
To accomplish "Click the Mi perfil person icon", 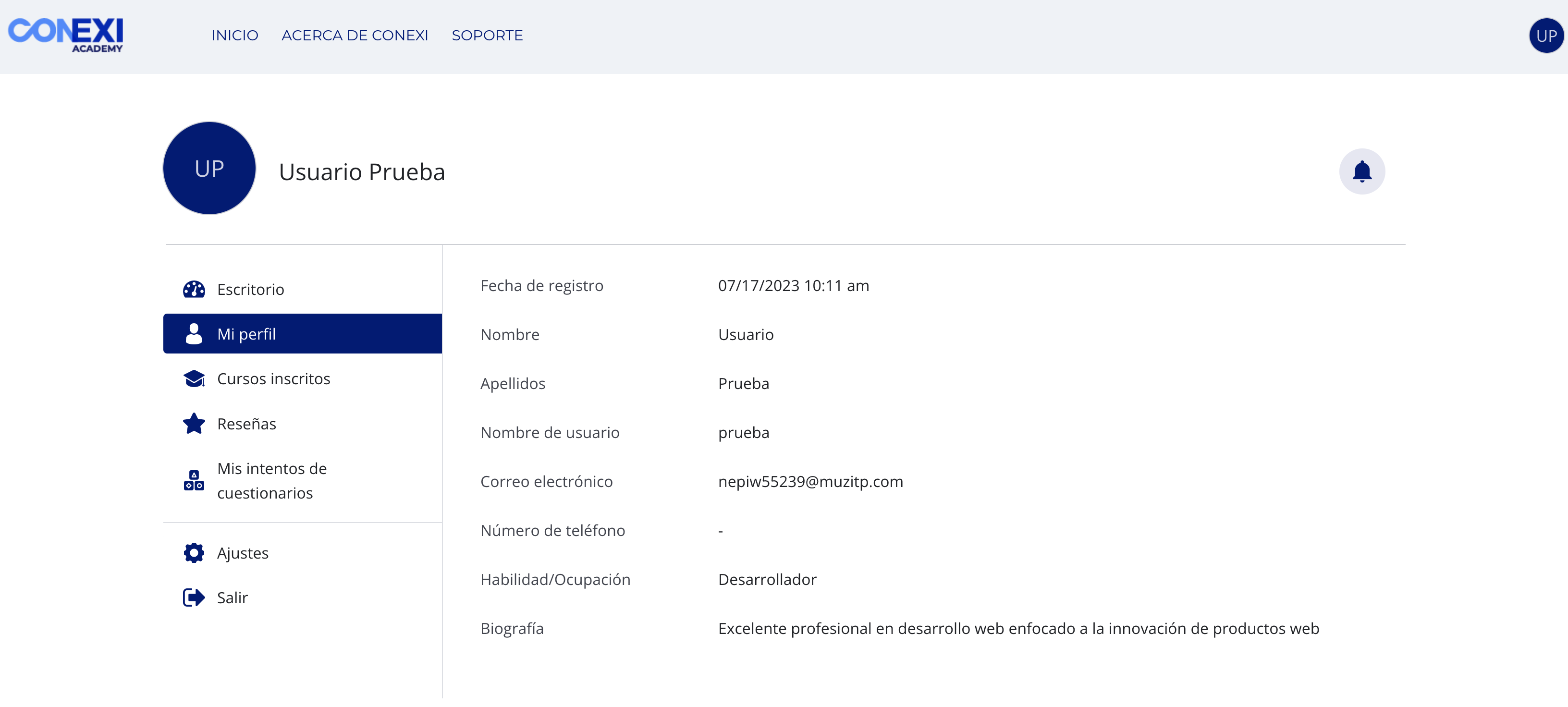I will coord(194,333).
